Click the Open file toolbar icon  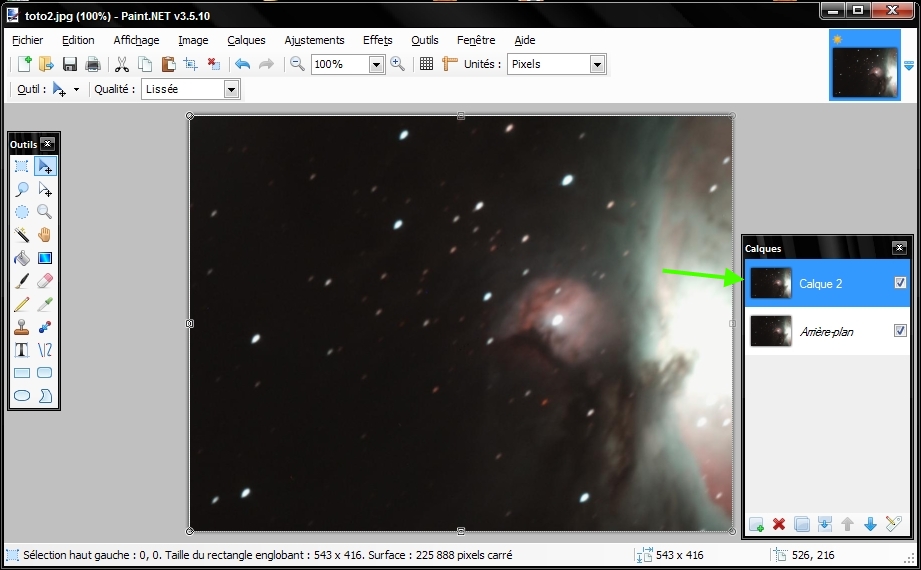46,64
